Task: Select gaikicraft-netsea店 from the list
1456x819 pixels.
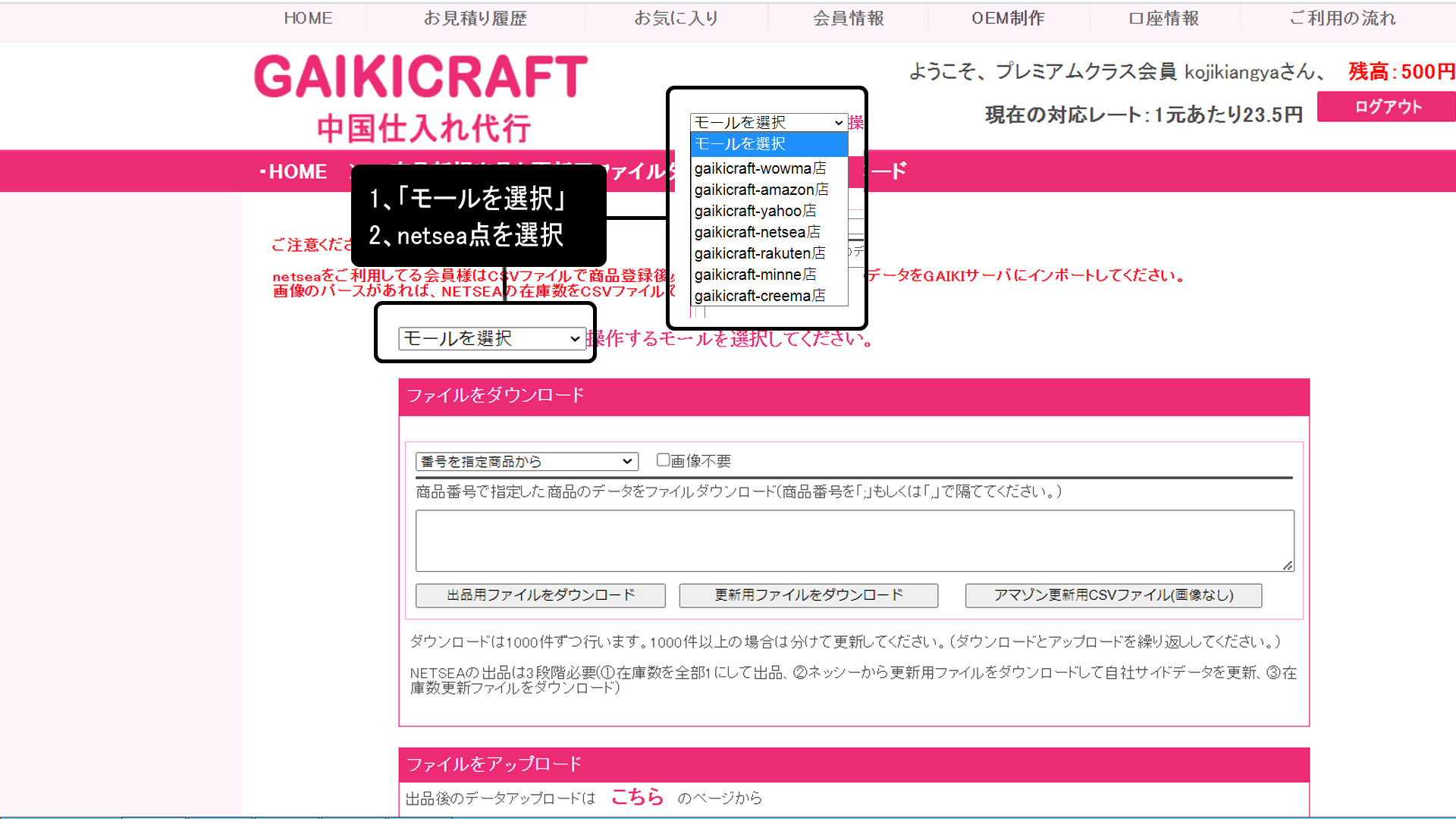Action: click(x=757, y=232)
